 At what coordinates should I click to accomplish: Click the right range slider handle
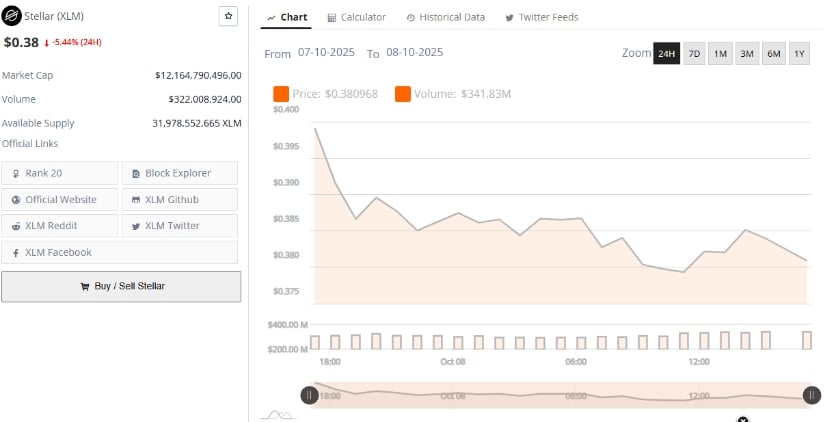(811, 395)
